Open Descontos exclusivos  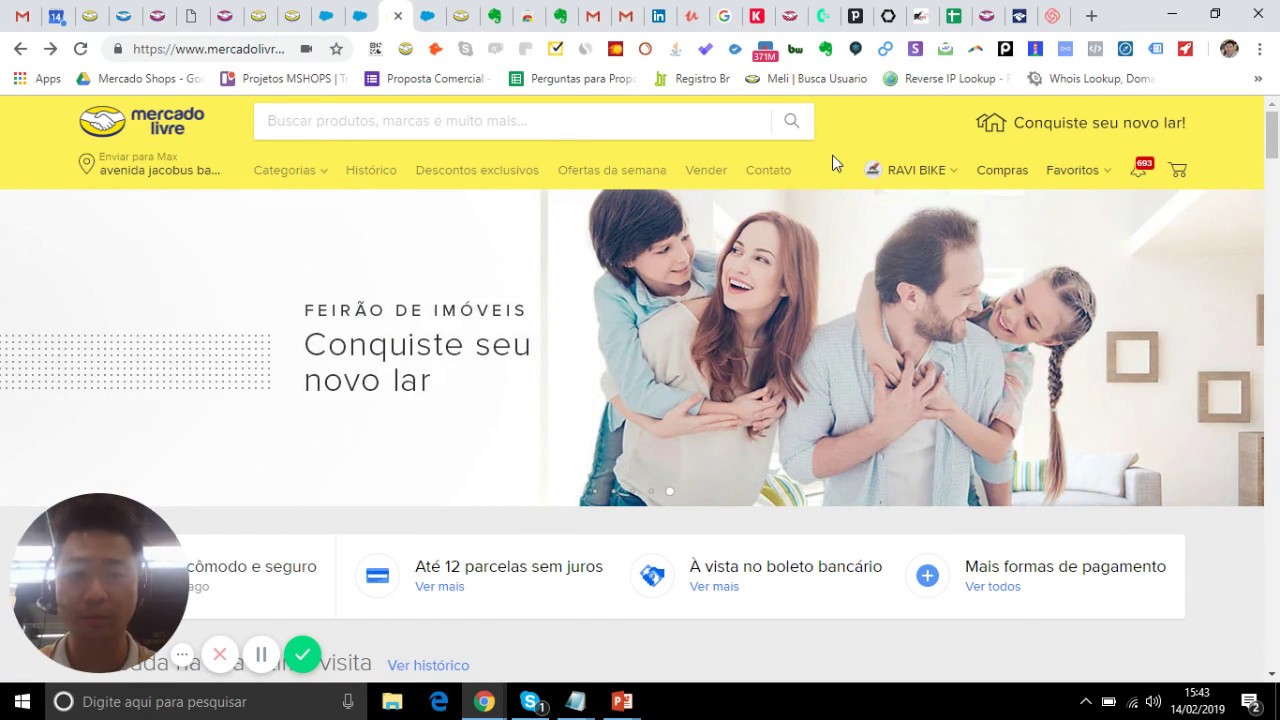[477, 170]
